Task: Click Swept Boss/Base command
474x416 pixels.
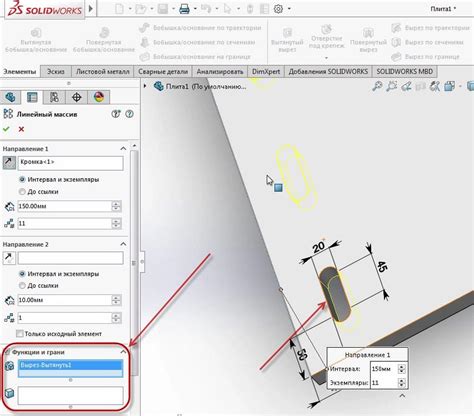Action: pyautogui.click(x=200, y=28)
